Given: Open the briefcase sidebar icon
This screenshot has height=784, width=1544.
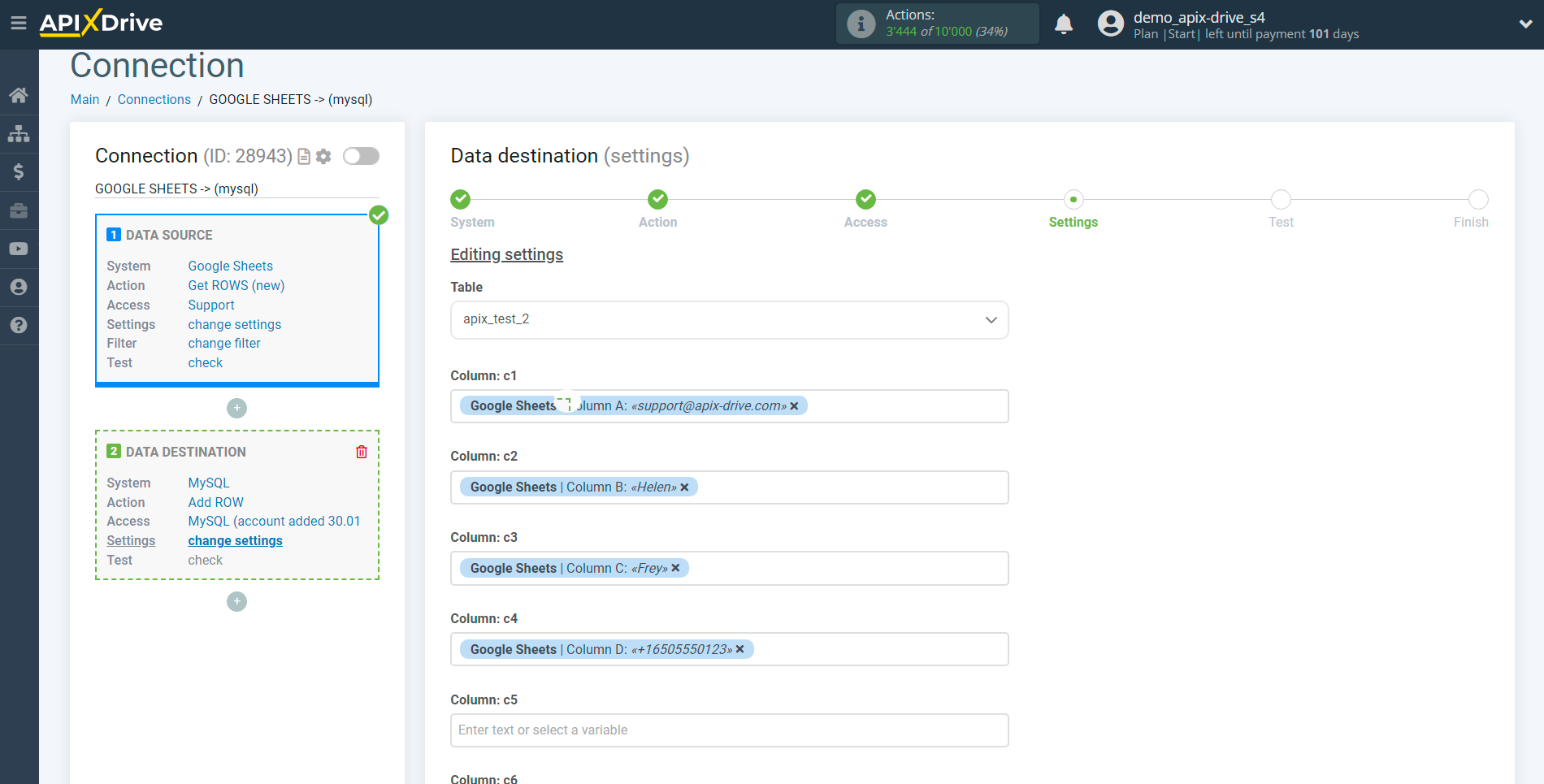Looking at the screenshot, I should click(19, 210).
